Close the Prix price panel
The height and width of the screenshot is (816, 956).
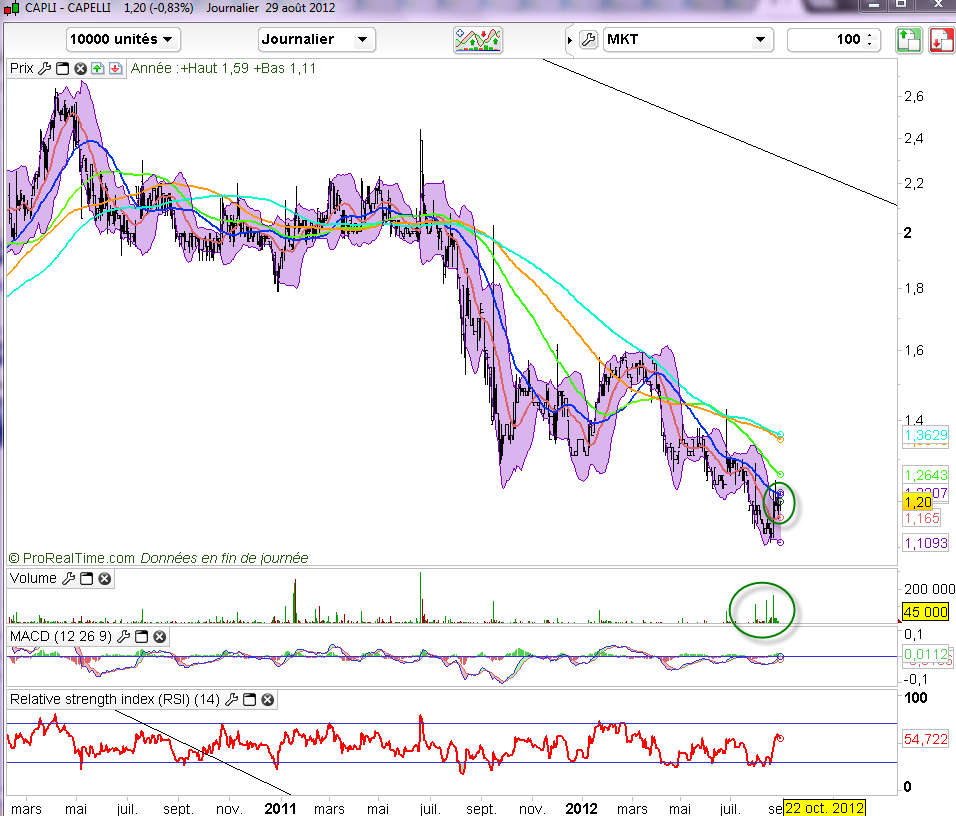(x=79, y=69)
